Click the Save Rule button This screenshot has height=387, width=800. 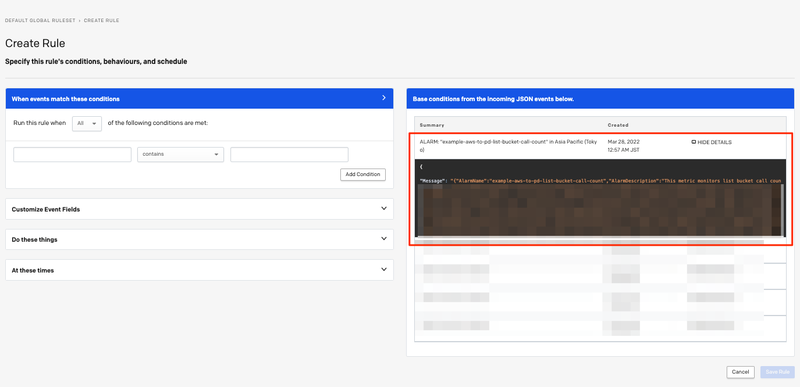(x=778, y=372)
